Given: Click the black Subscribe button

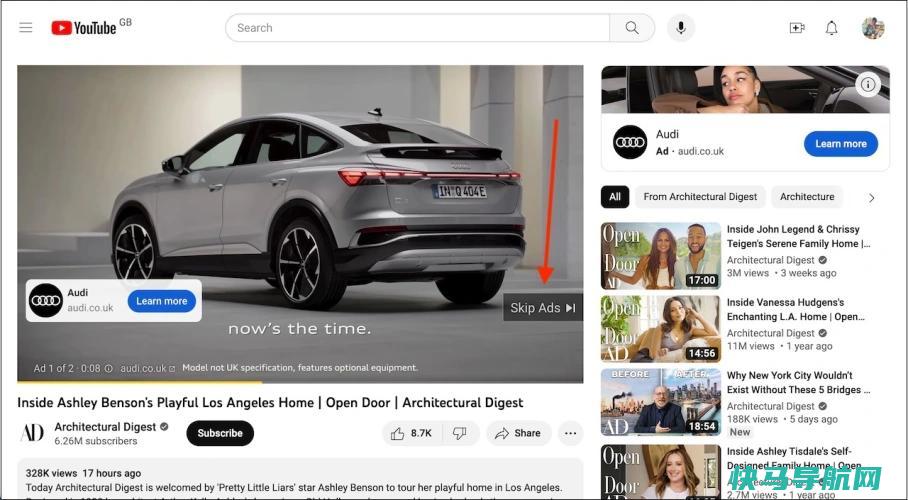Looking at the screenshot, I should [x=220, y=433].
